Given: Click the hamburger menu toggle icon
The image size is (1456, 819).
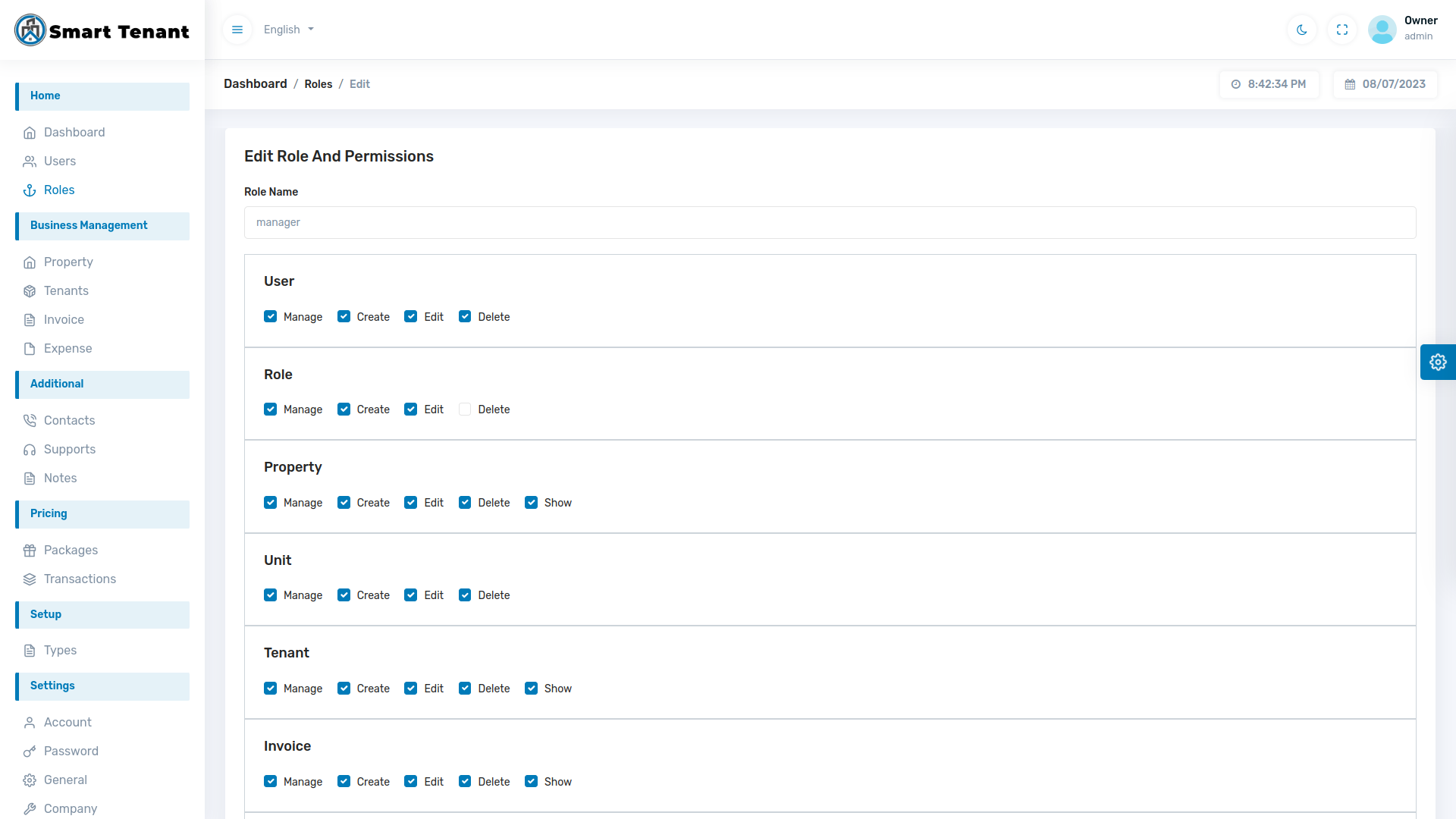Looking at the screenshot, I should [x=237, y=30].
